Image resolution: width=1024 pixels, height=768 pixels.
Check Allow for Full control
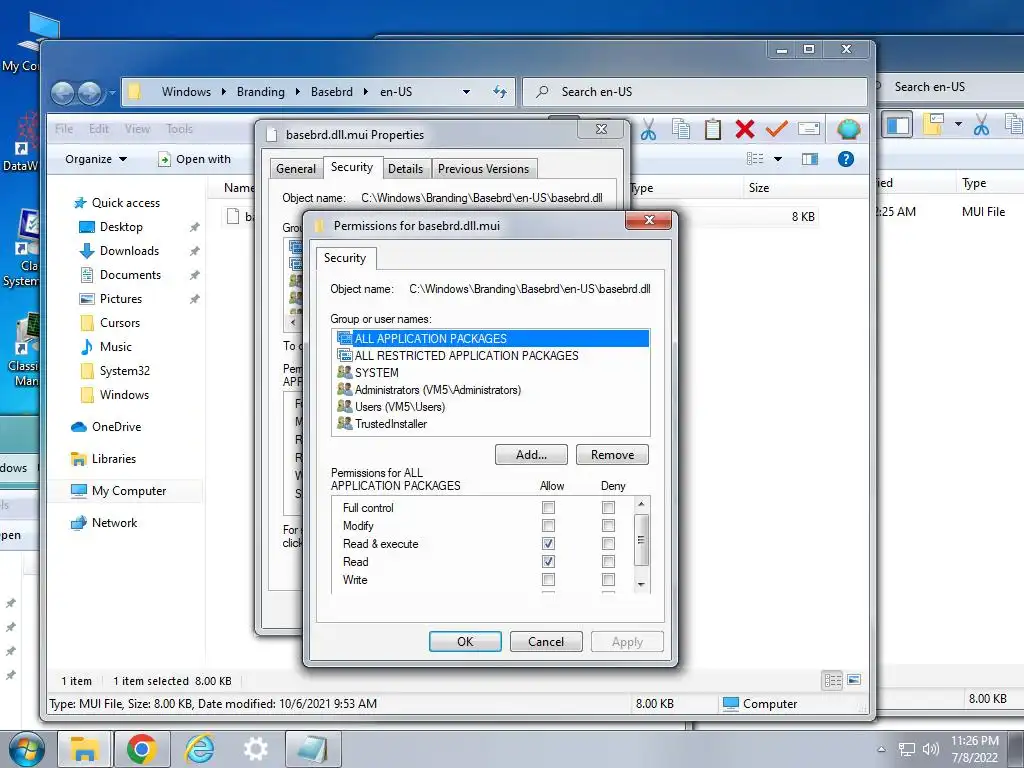pyautogui.click(x=549, y=507)
